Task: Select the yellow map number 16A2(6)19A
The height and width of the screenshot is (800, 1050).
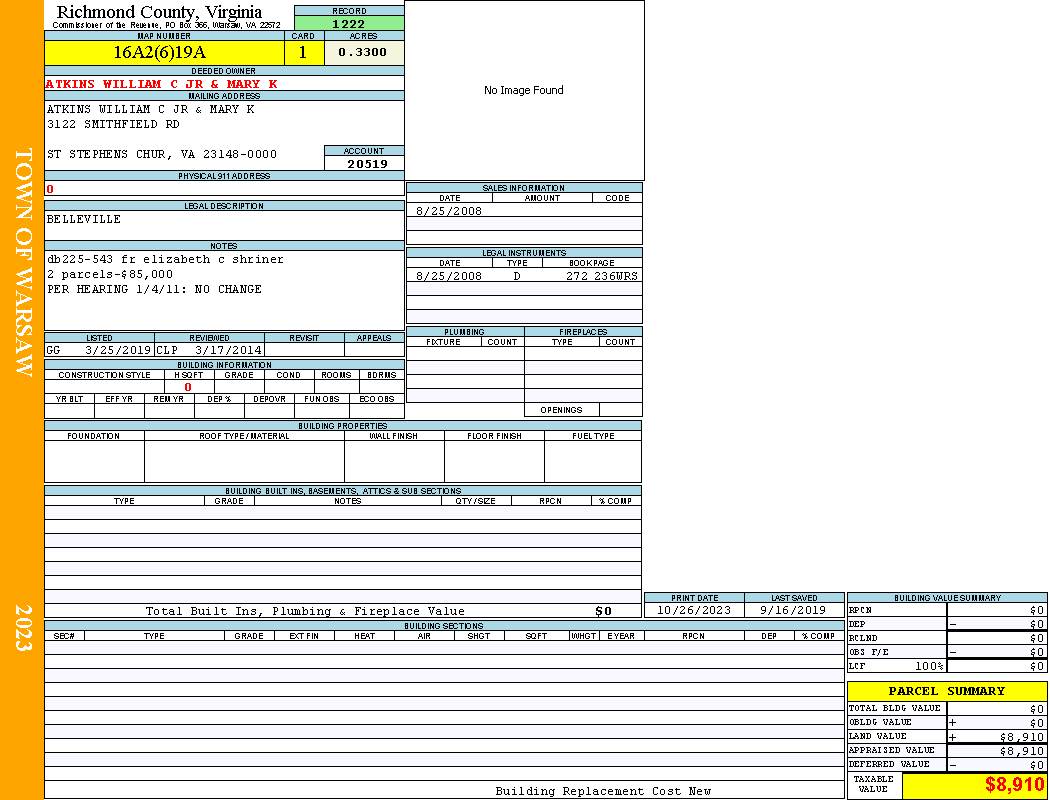Action: tap(160, 52)
